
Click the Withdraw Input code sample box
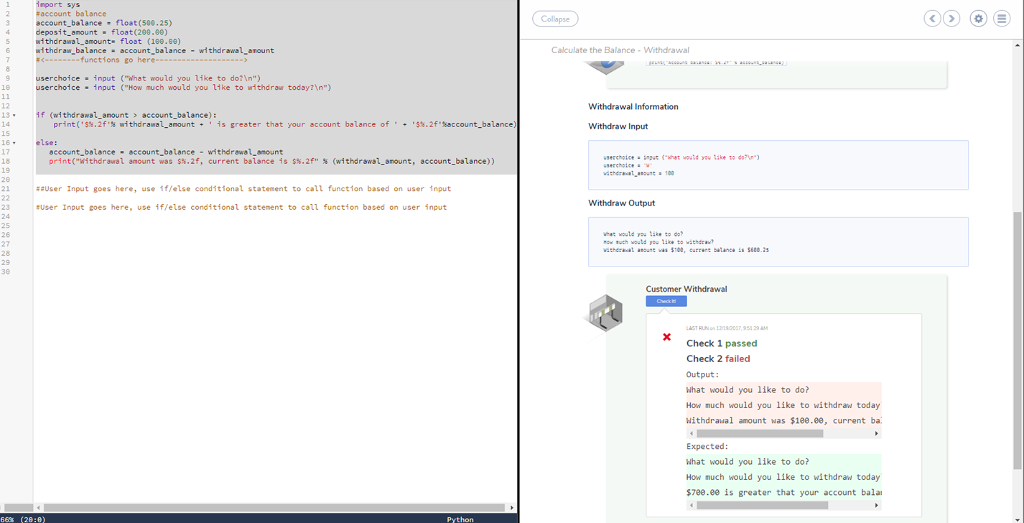pos(778,165)
